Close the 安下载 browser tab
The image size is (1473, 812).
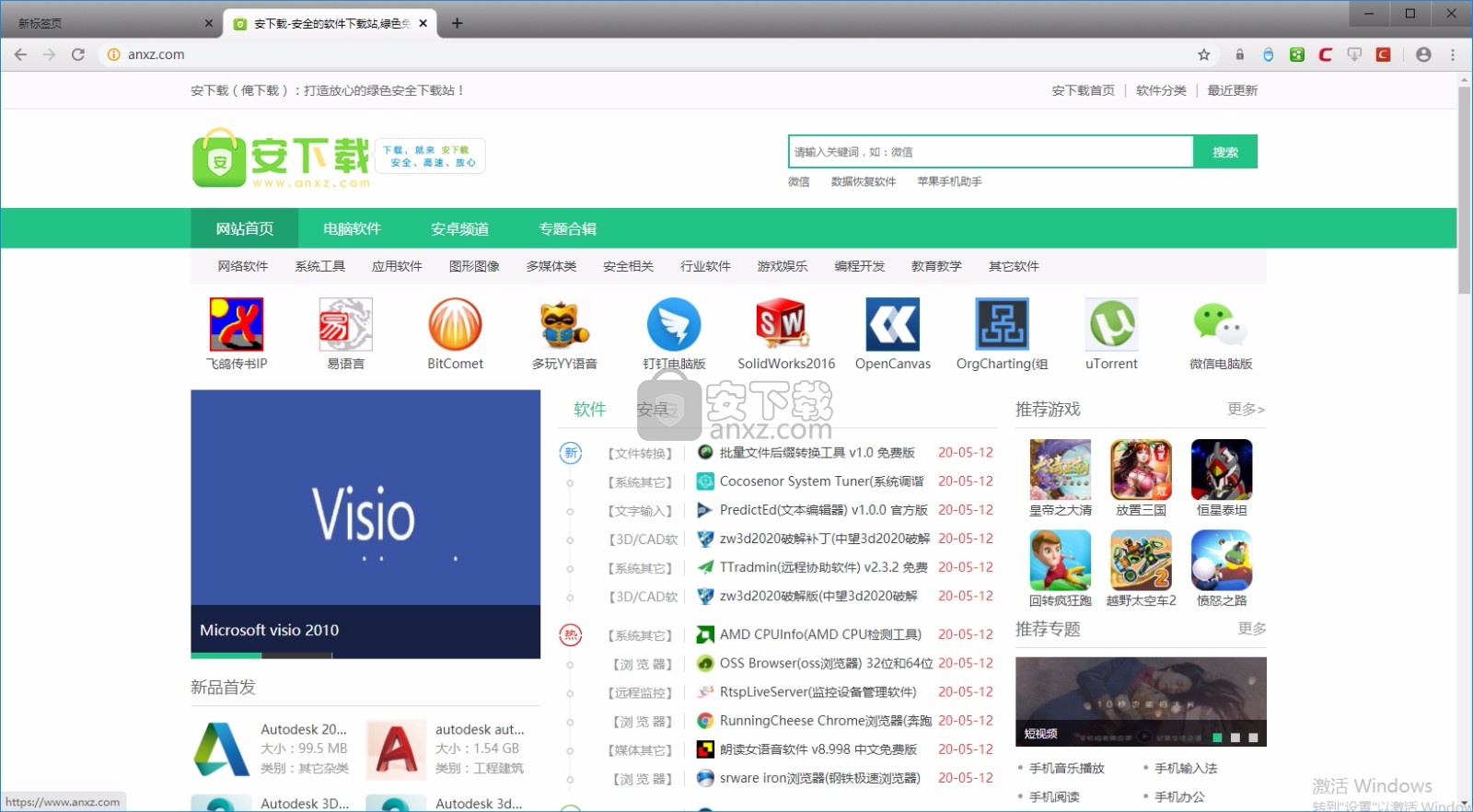click(x=423, y=23)
